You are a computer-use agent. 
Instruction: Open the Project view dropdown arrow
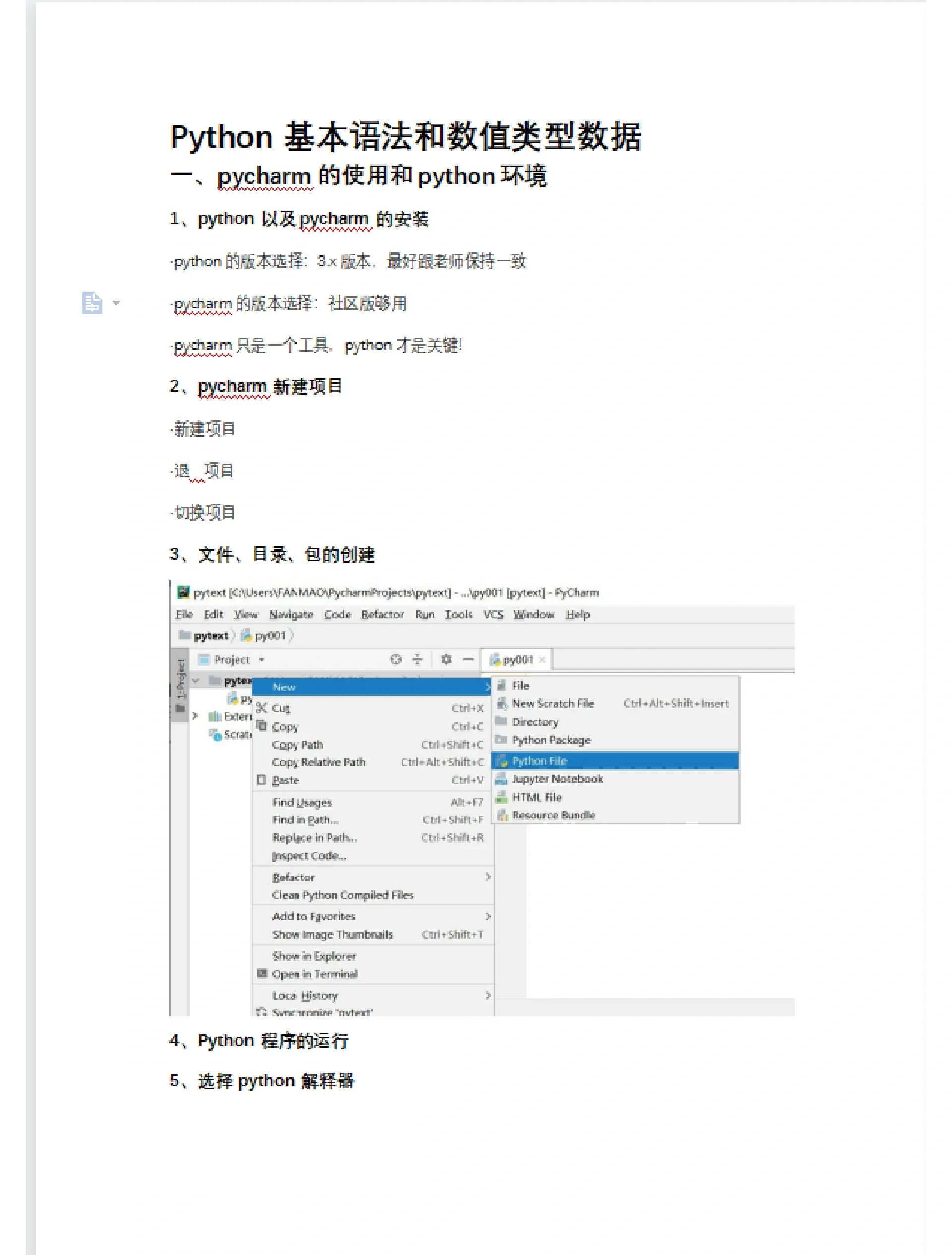[261, 660]
